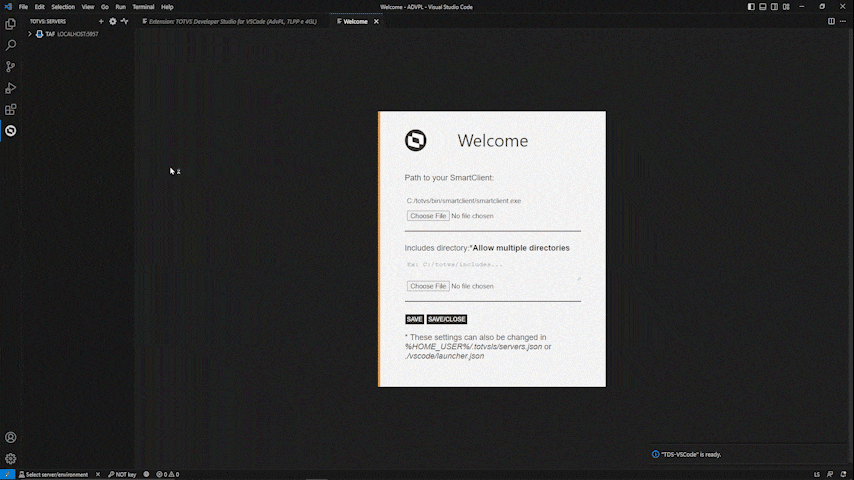Click the Welcome heading text

(492, 141)
